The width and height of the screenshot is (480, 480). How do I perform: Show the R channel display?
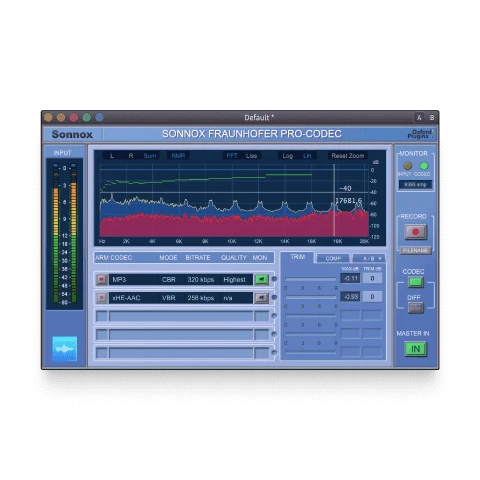tap(131, 156)
